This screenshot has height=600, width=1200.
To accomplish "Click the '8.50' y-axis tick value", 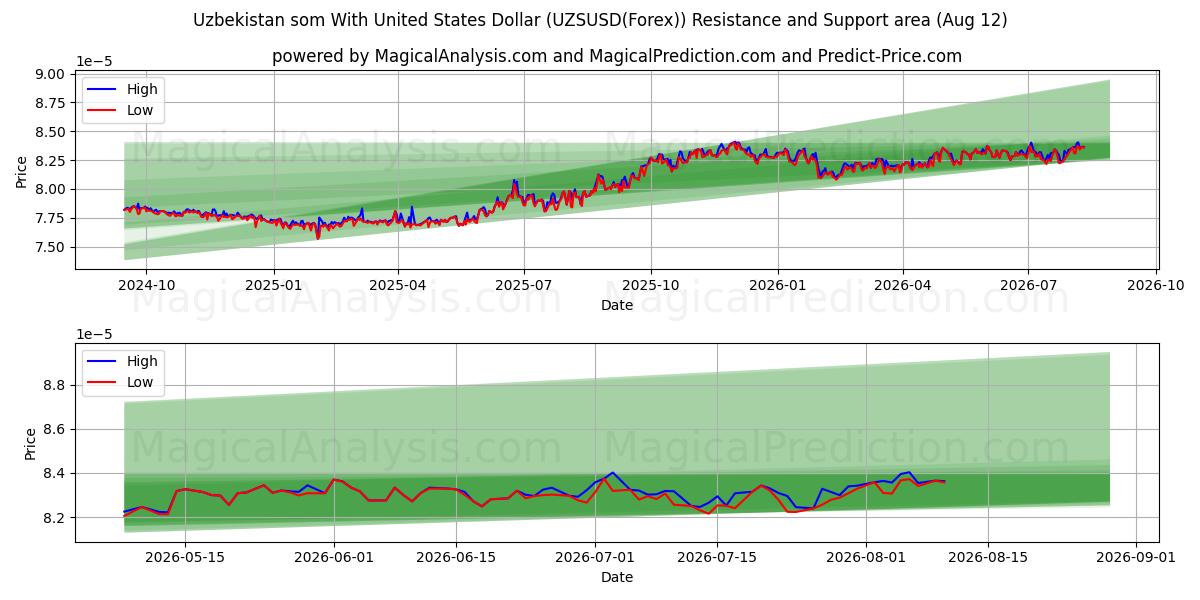I will point(51,132).
